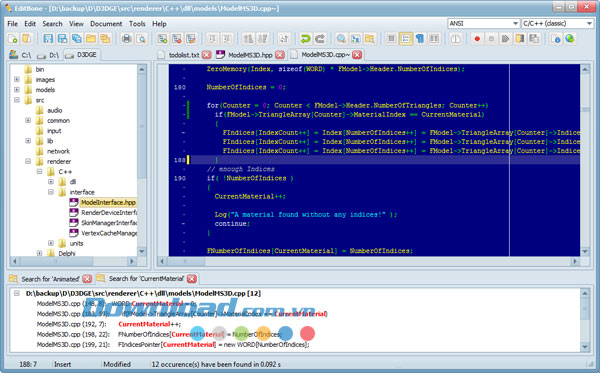Image resolution: width=600 pixels, height=373 pixels.
Task: Click the green Undo arrow icon
Action: click(305, 39)
